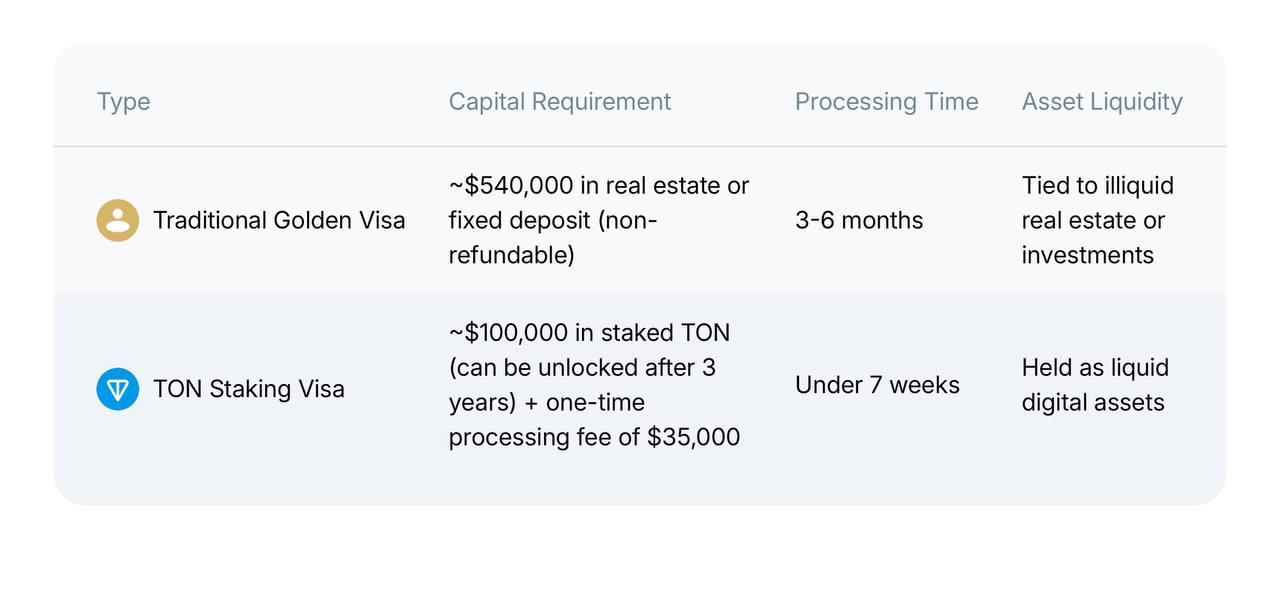Image resolution: width=1280 pixels, height=589 pixels.
Task: Click the Under 7 weeks processing time cell
Action: coord(877,385)
